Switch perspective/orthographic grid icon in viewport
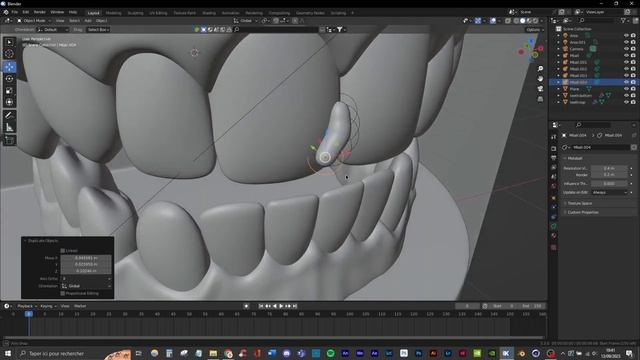This screenshot has height=360, width=640. click(540, 99)
